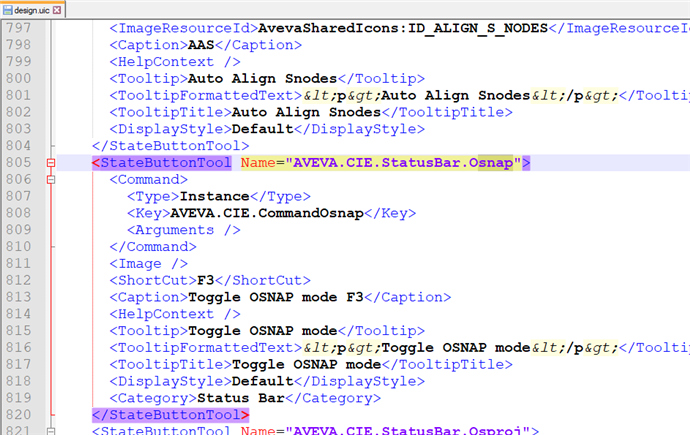Click the highlighted closing StateButtonTool tag on line 820
690x435 pixels.
[x=170, y=415]
